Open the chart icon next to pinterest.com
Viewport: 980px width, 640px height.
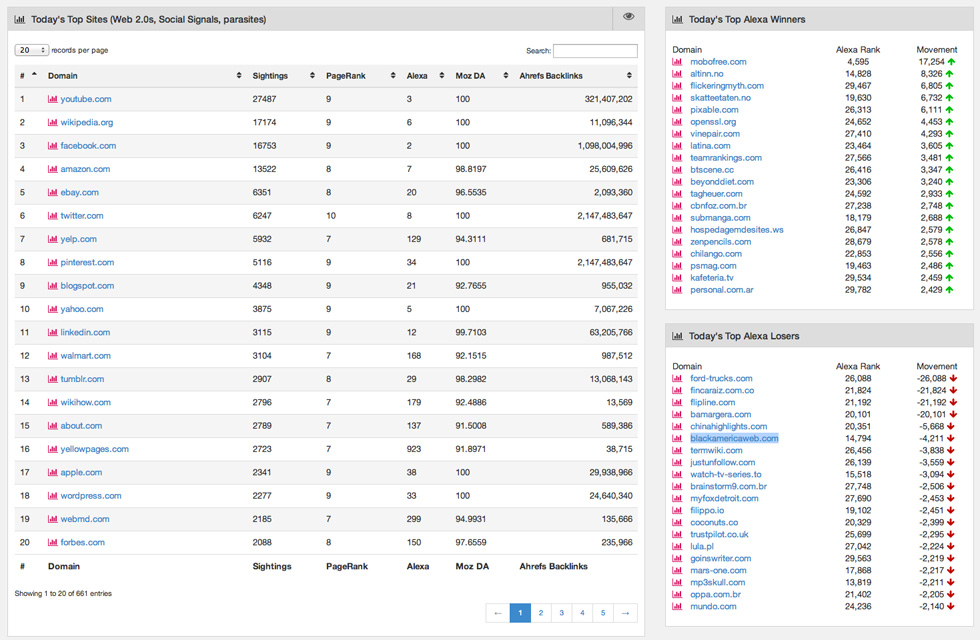coord(52,262)
